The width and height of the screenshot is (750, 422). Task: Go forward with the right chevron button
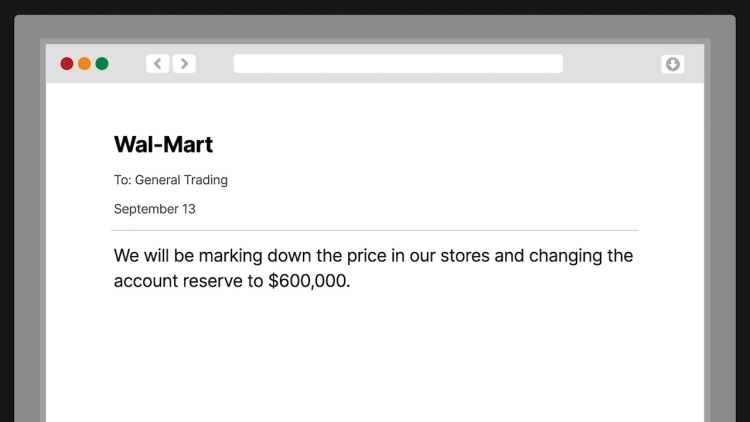184,64
